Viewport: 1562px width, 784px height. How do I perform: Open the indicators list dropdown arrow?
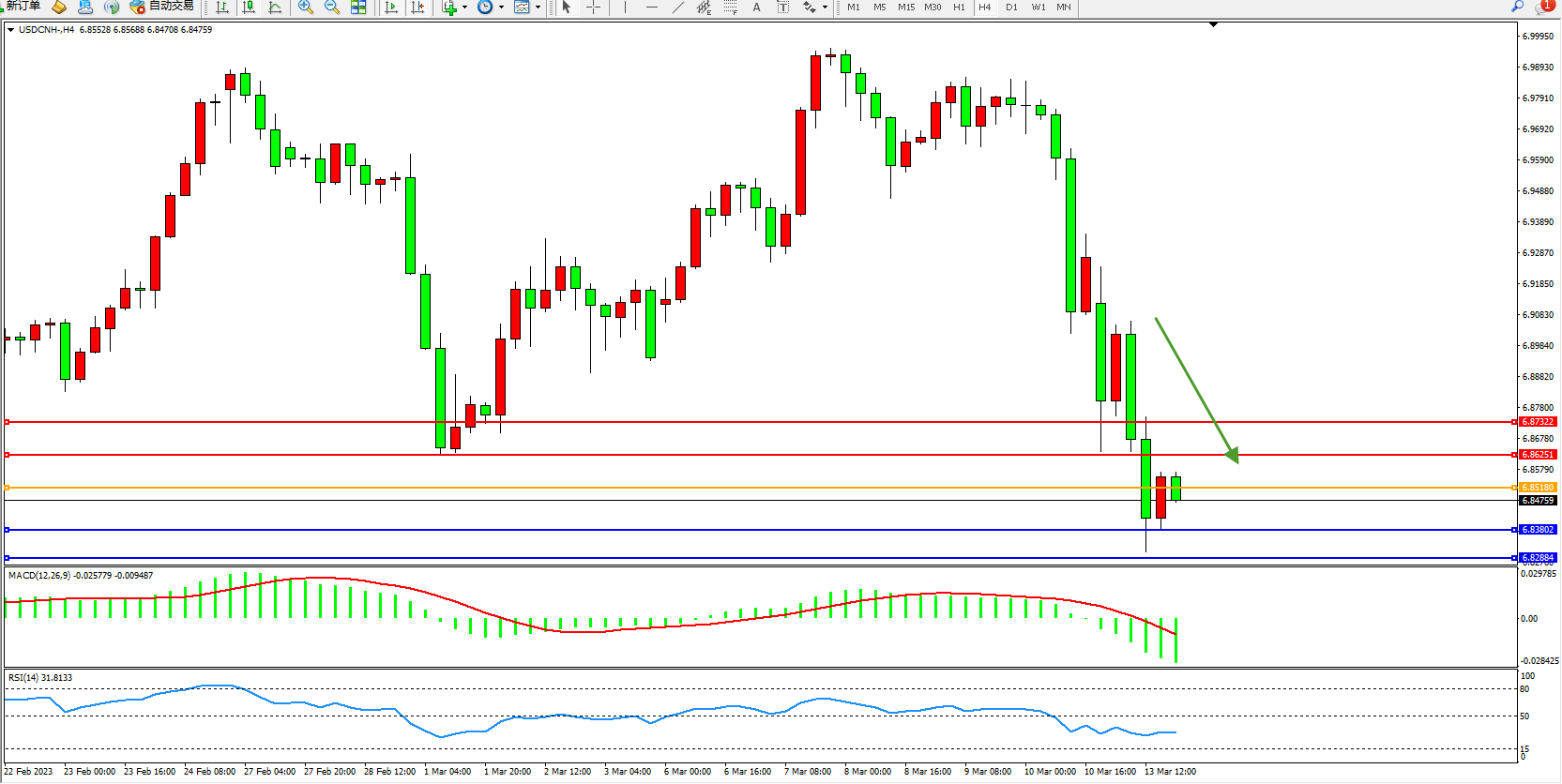(464, 8)
